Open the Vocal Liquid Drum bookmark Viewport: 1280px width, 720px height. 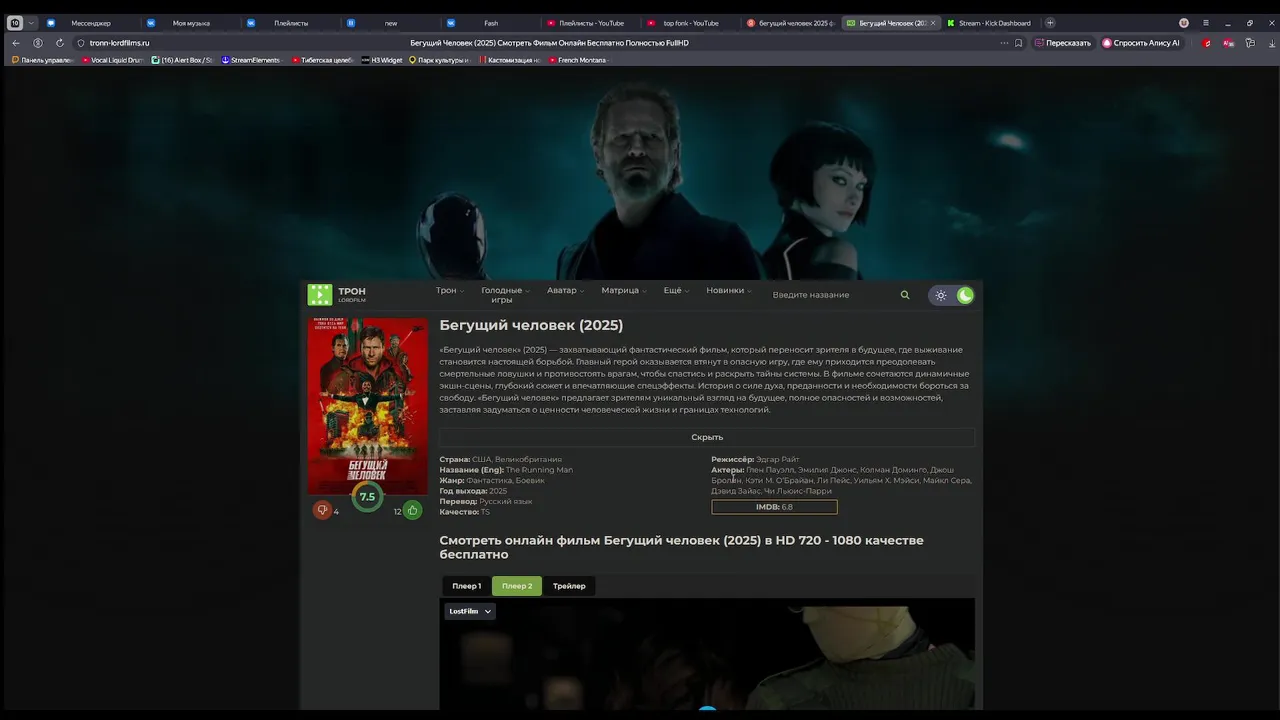pos(113,60)
